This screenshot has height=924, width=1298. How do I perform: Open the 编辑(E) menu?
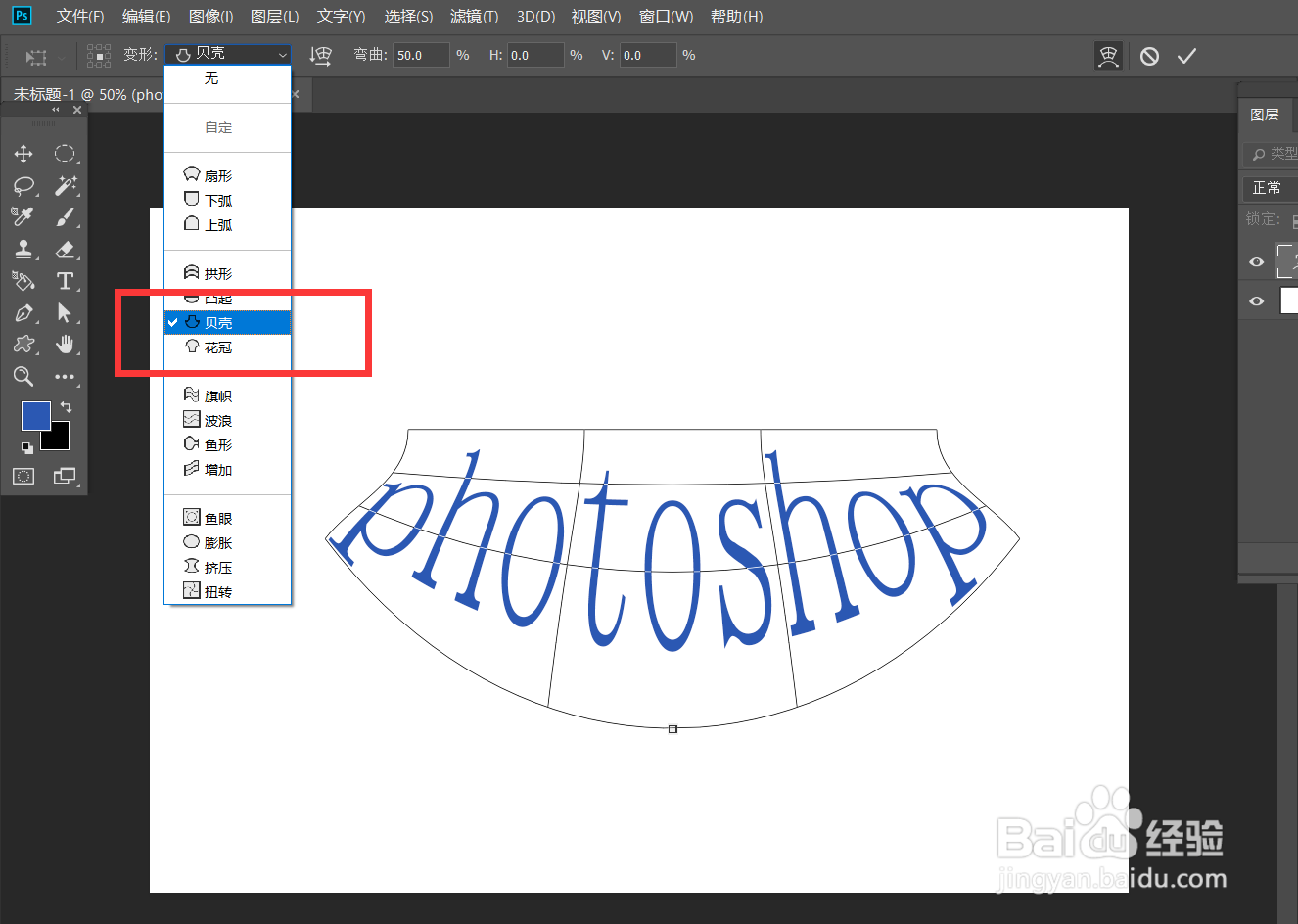[x=146, y=16]
